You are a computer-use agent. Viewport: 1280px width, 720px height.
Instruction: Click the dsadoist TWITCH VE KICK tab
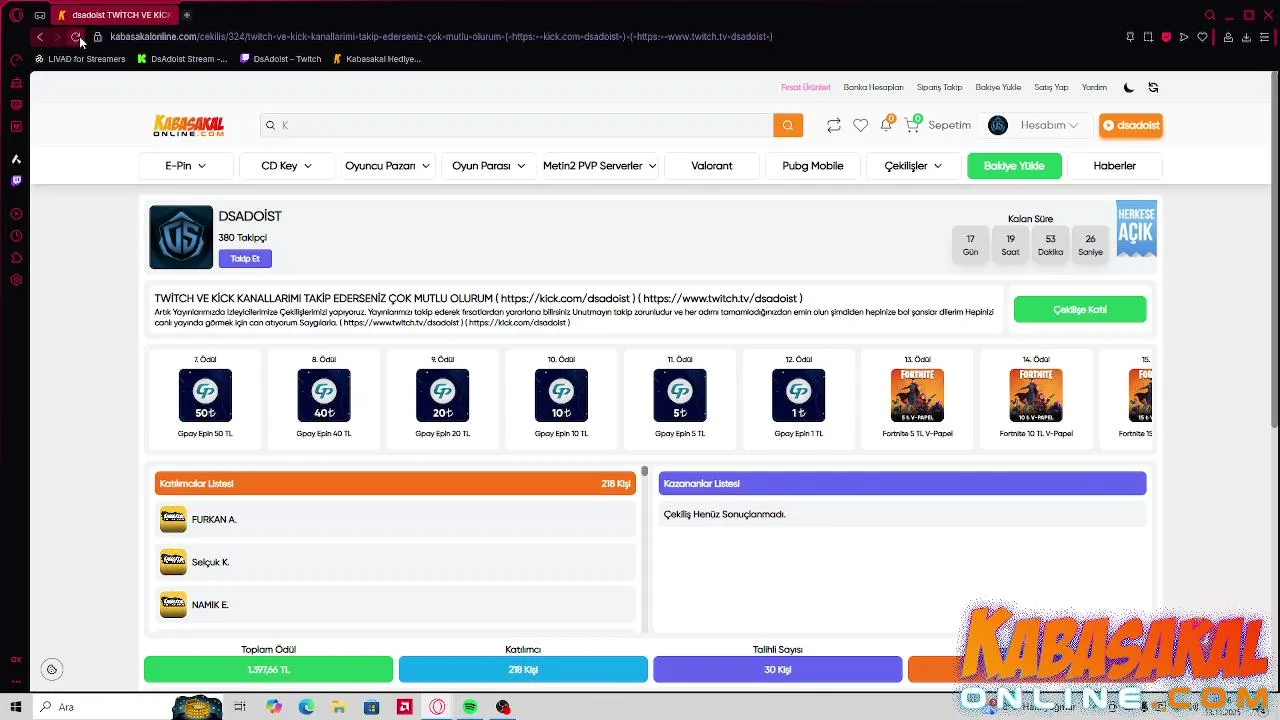click(115, 15)
